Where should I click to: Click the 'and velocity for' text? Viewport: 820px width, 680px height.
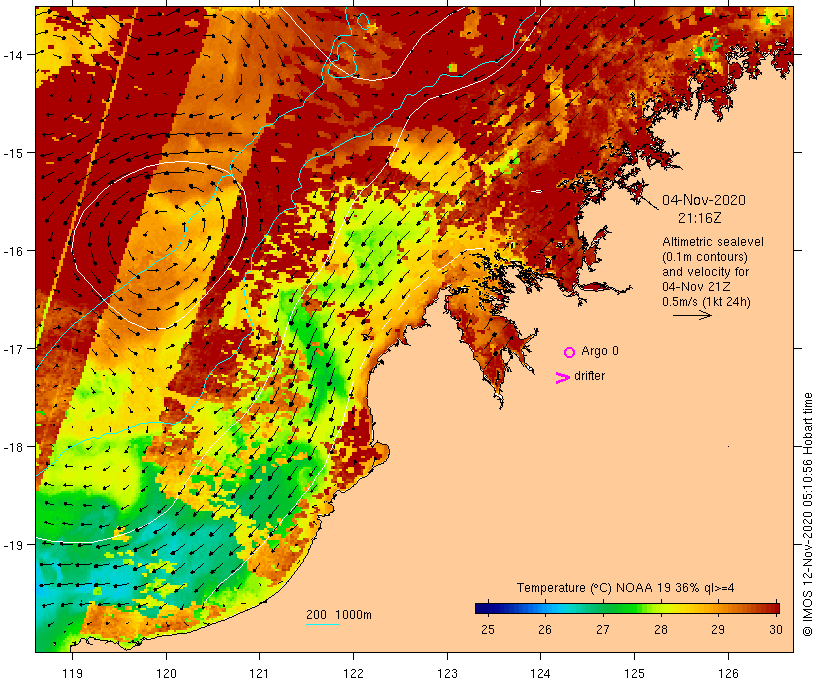(705, 271)
